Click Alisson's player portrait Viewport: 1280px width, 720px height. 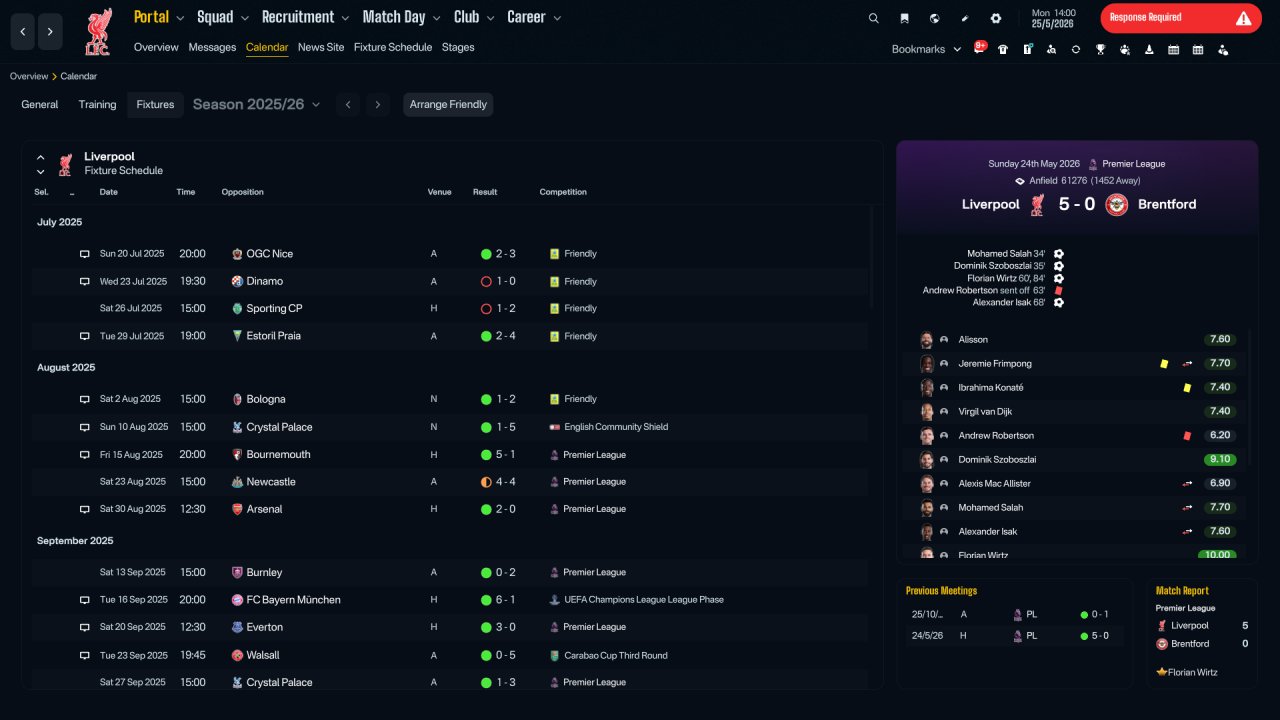(x=927, y=340)
